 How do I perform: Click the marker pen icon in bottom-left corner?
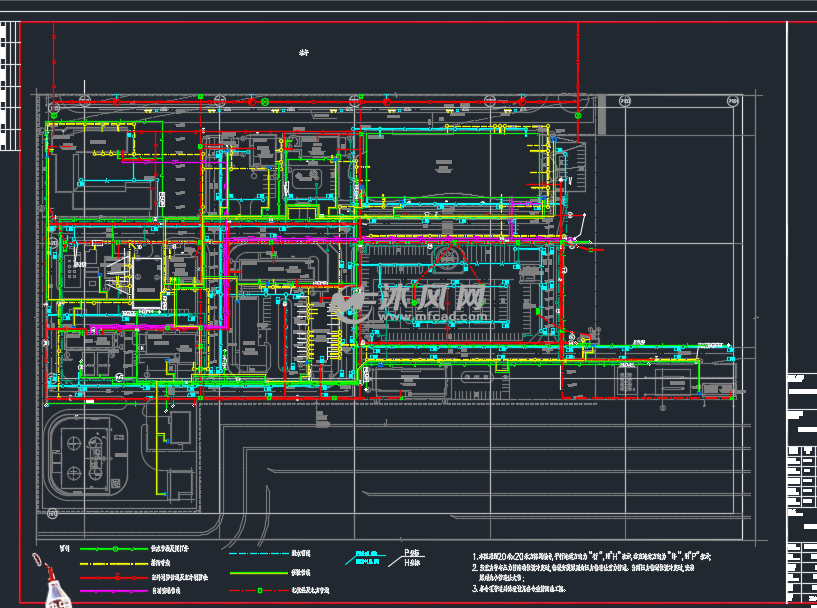pyautogui.click(x=50, y=583)
